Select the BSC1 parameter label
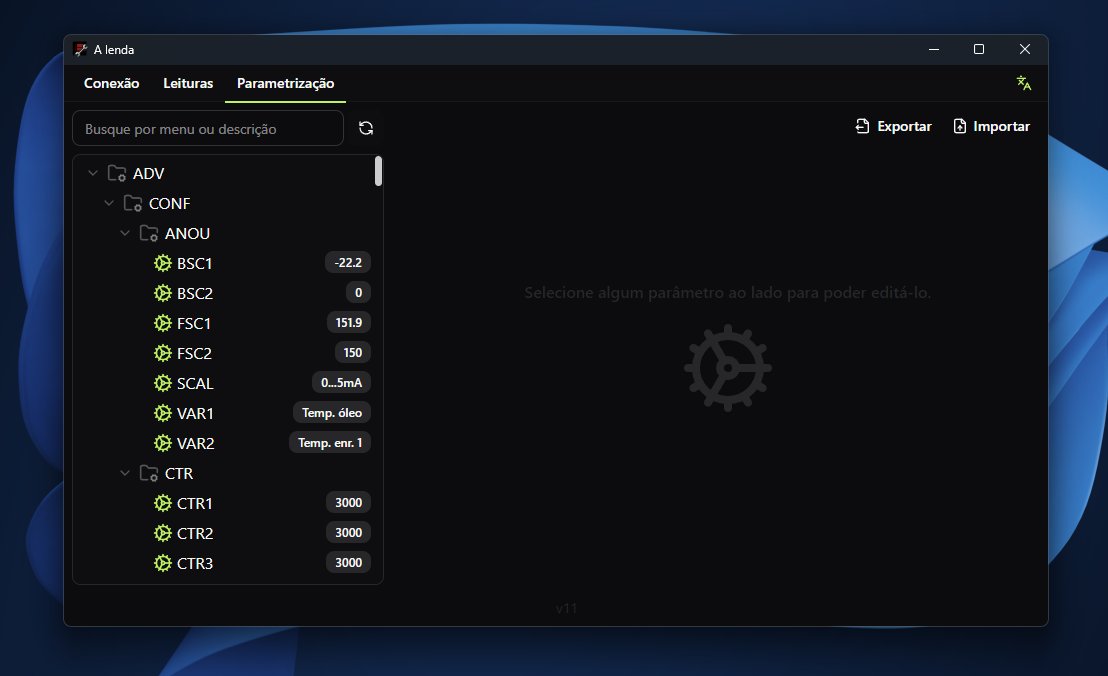1108x676 pixels. (194, 263)
